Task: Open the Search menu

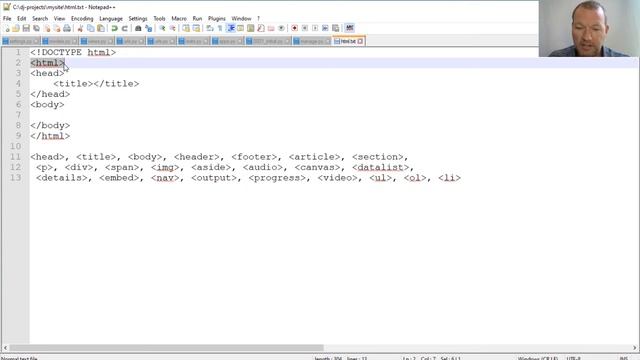Action: tap(40, 18)
